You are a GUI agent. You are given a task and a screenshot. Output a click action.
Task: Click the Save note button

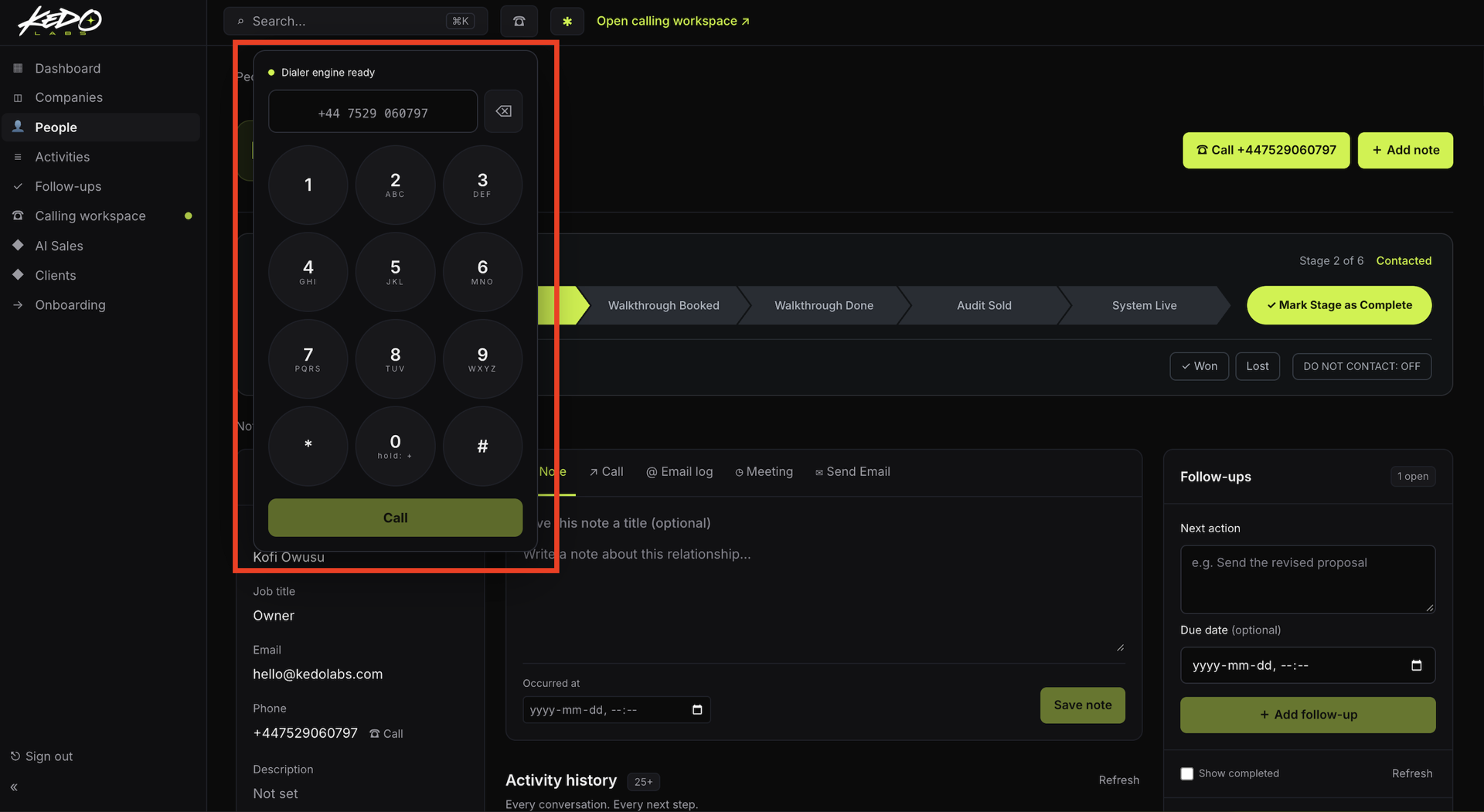[1082, 705]
